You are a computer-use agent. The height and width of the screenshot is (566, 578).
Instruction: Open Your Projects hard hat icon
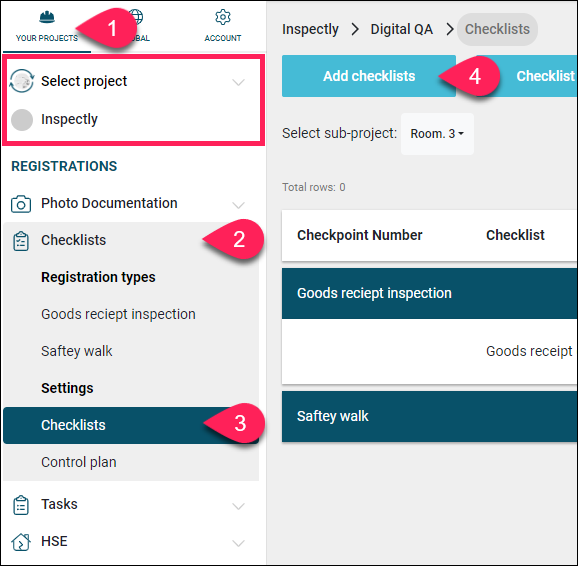pos(47,17)
